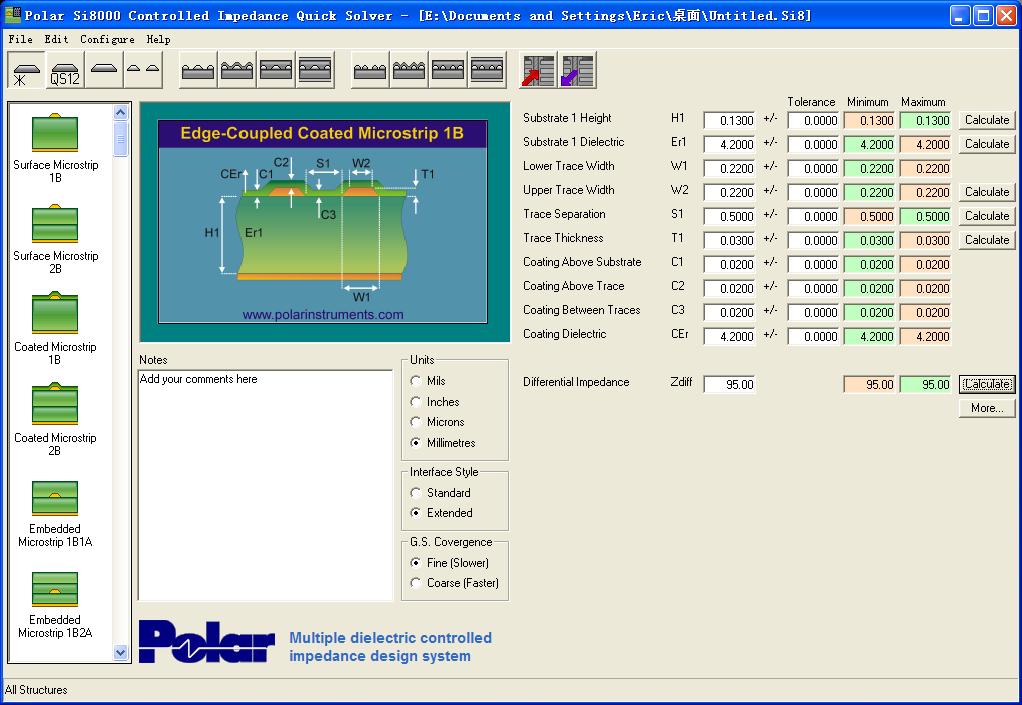Click the H1 value field 0.1300
The width and height of the screenshot is (1022, 705).
click(729, 121)
